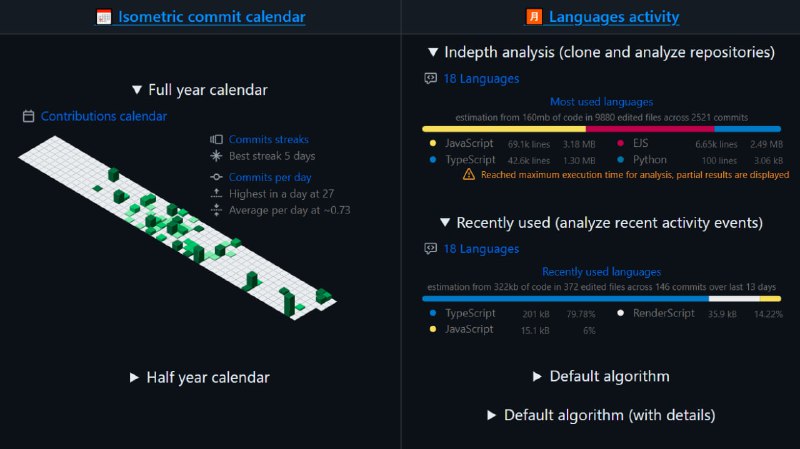Click the Commits per day icon
The height and width of the screenshot is (449, 800).
coord(216,177)
